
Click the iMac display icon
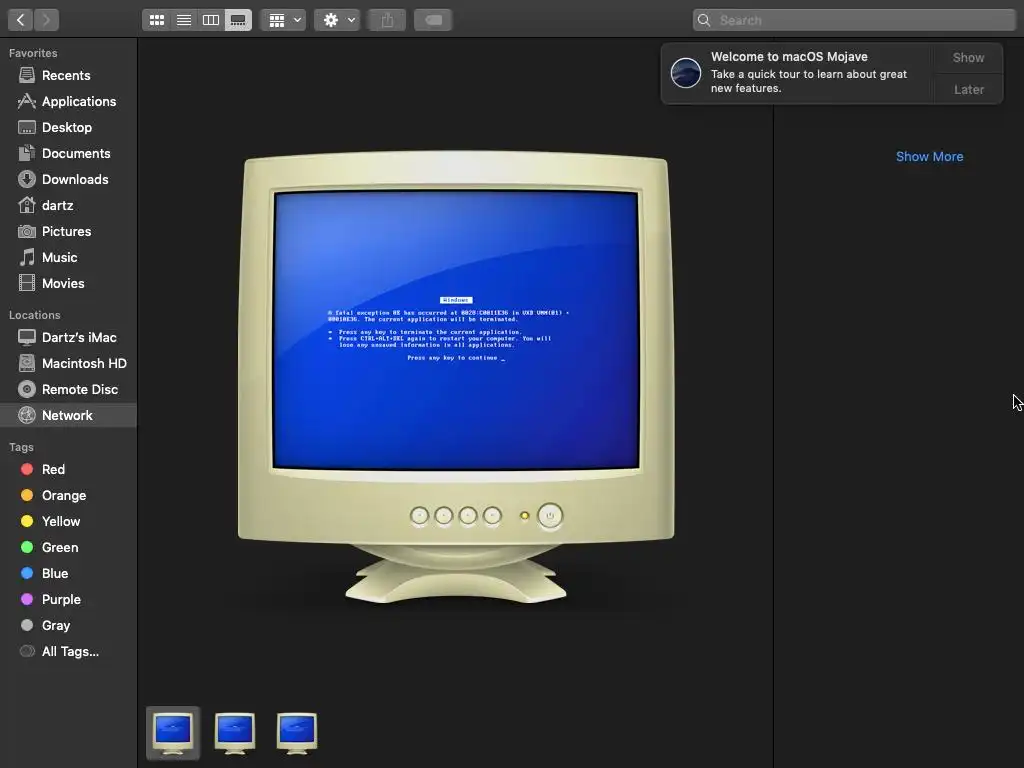(27, 337)
